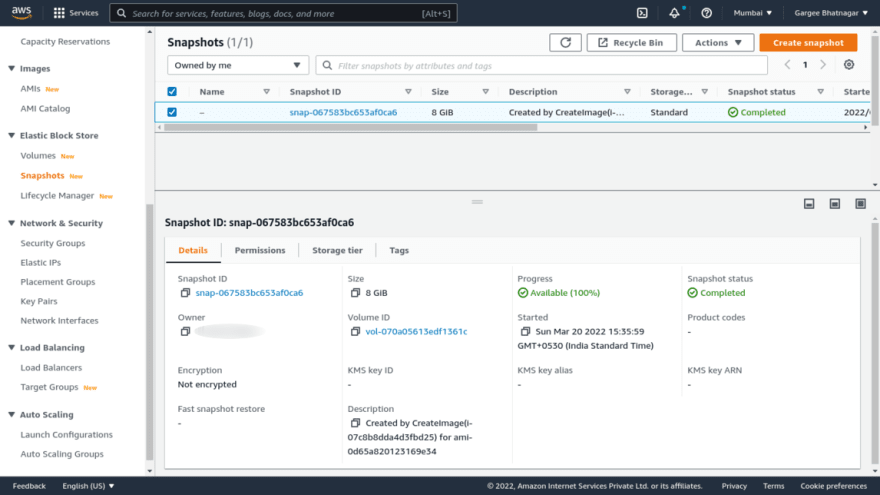Uncheck the snap-067583bc653af0ca6 row checkbox
This screenshot has width=880, height=495.
click(x=172, y=112)
